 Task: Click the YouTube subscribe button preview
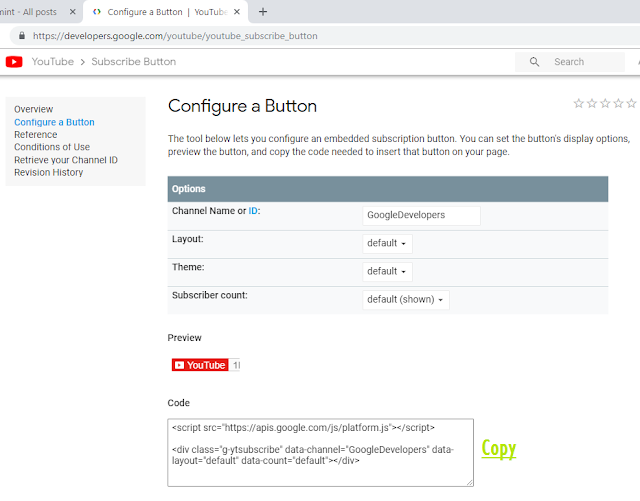coord(200,365)
